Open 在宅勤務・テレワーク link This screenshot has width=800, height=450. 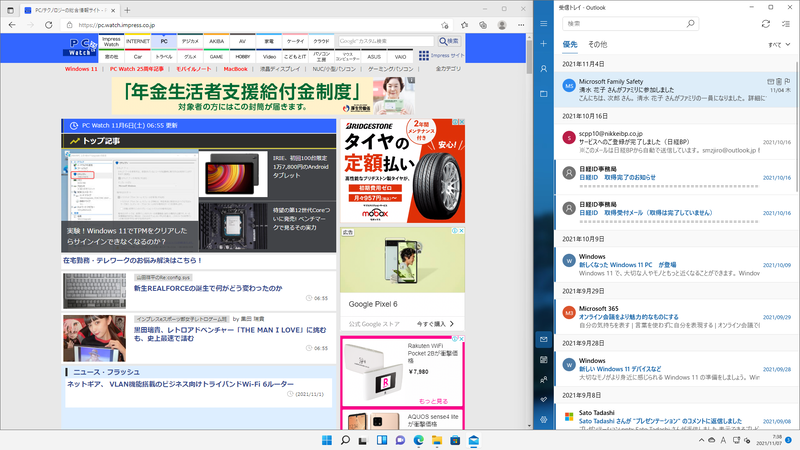tap(133, 260)
